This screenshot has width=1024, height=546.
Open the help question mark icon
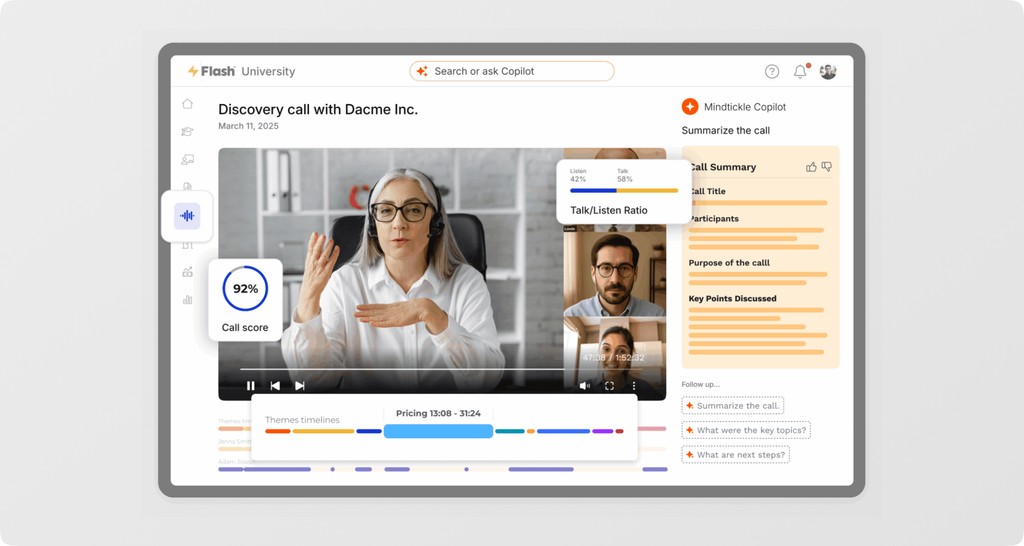(x=772, y=71)
